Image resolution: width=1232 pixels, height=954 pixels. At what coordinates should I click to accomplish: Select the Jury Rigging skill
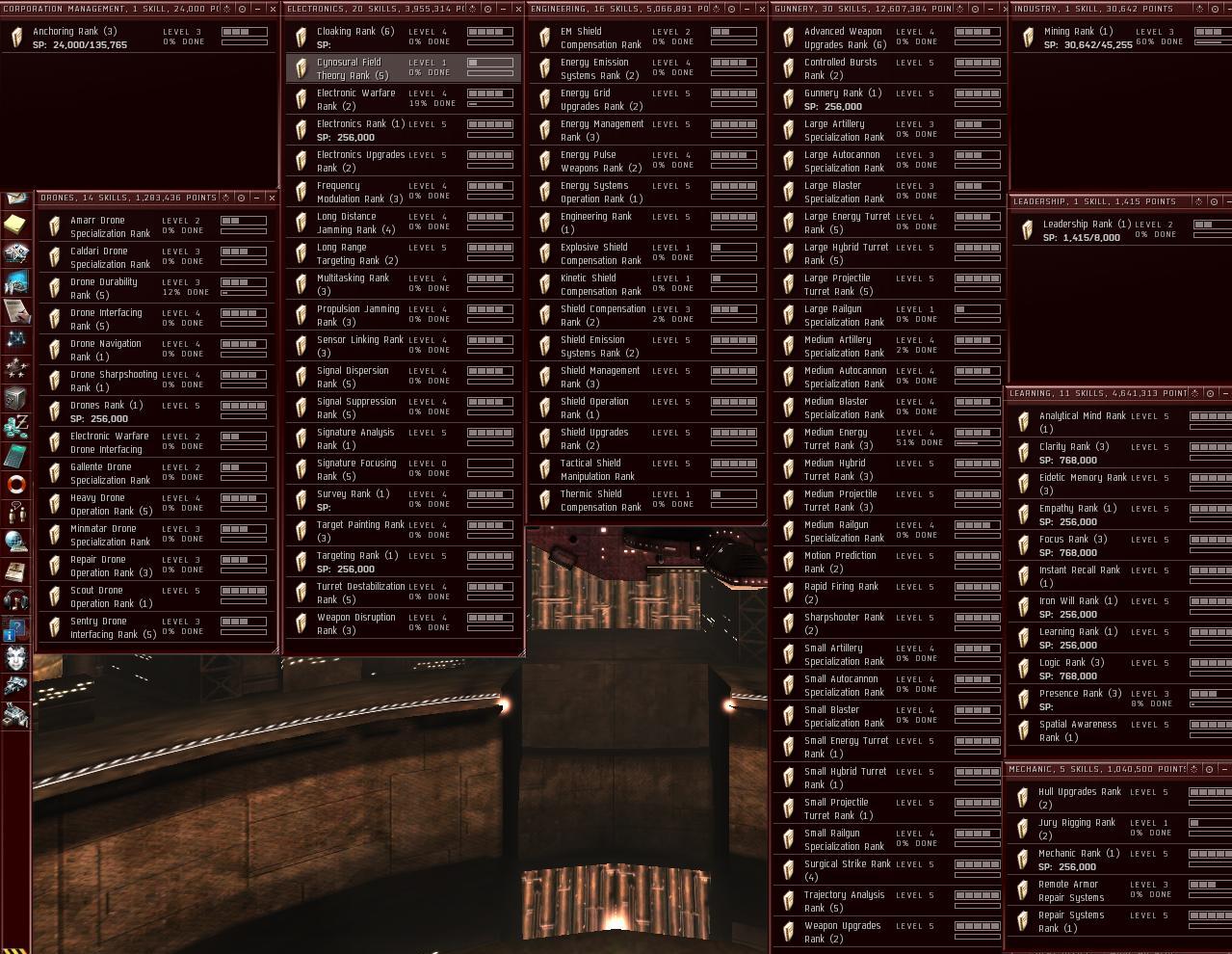tap(1119, 829)
